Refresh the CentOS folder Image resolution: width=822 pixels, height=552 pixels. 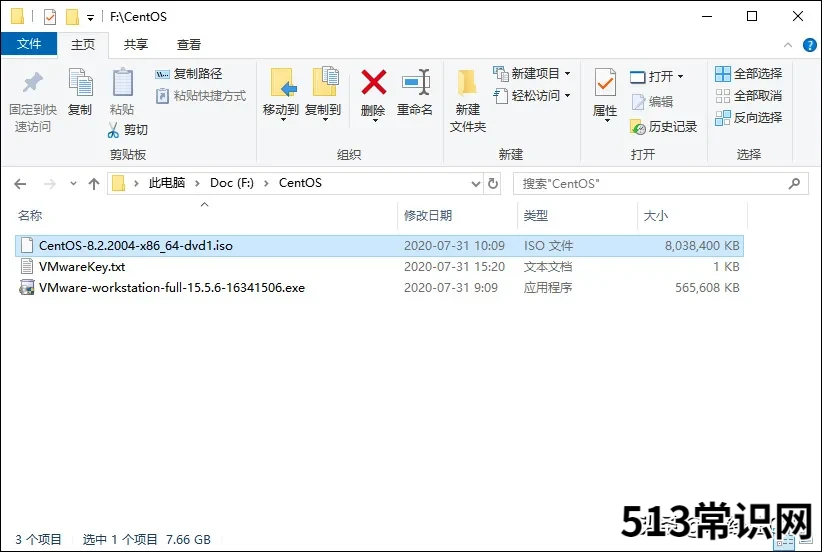493,184
